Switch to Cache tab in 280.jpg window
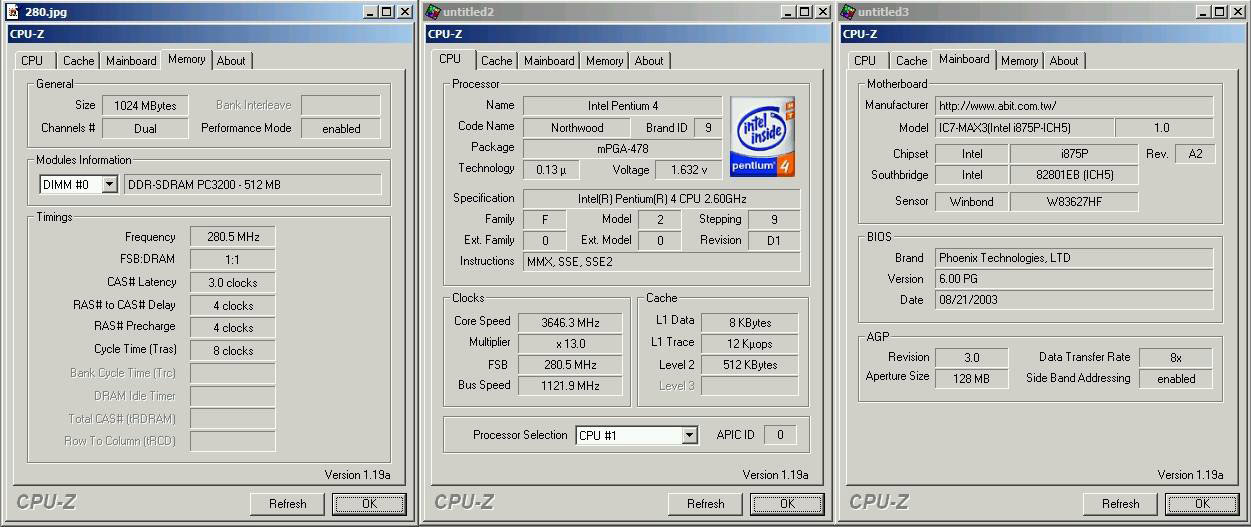The image size is (1251, 527). 78,61
